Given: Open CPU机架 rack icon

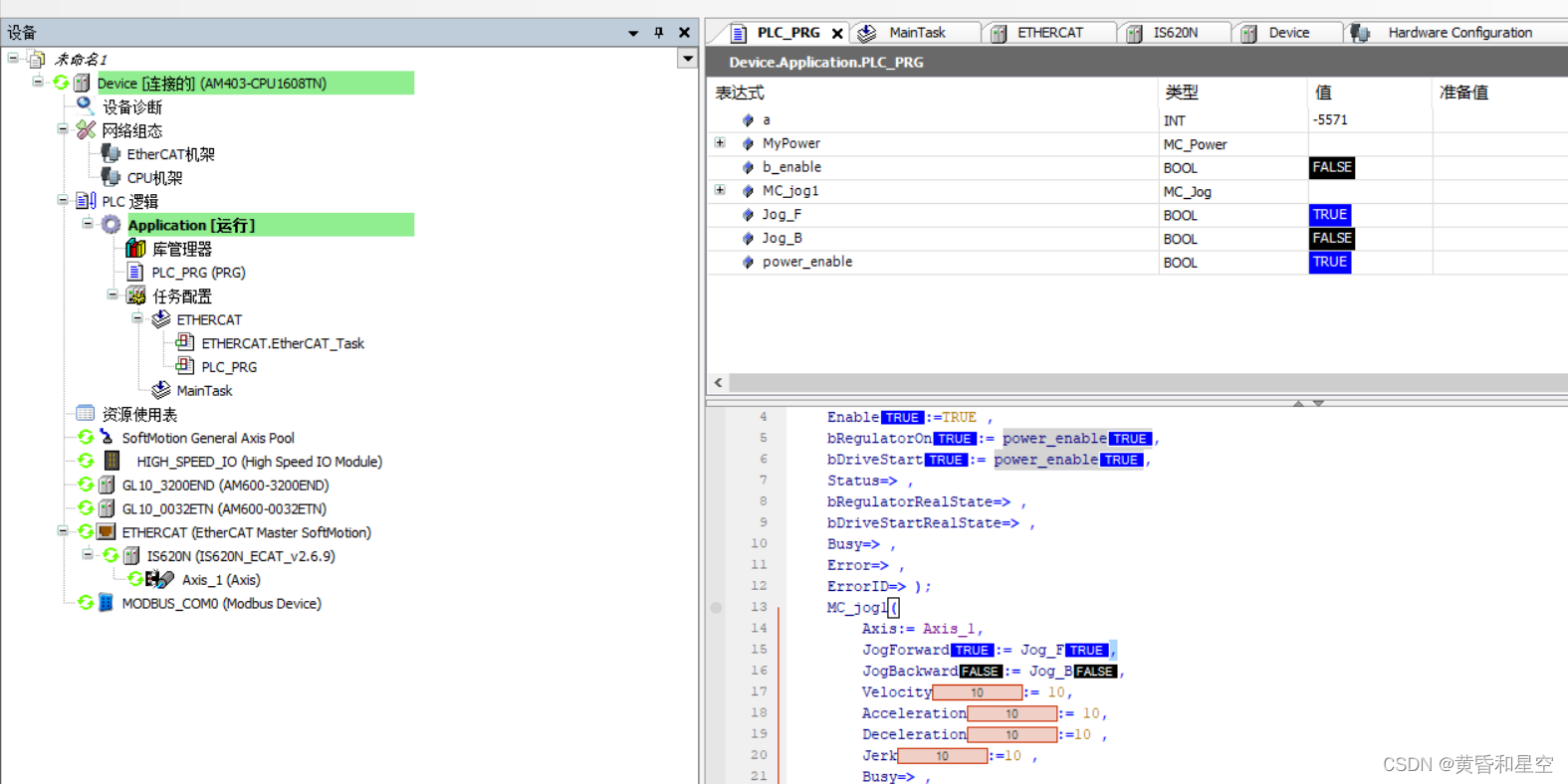Looking at the screenshot, I should click(111, 177).
